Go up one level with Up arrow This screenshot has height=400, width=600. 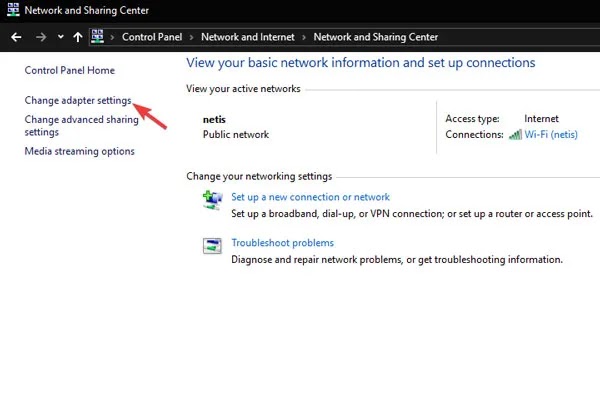click(78, 37)
